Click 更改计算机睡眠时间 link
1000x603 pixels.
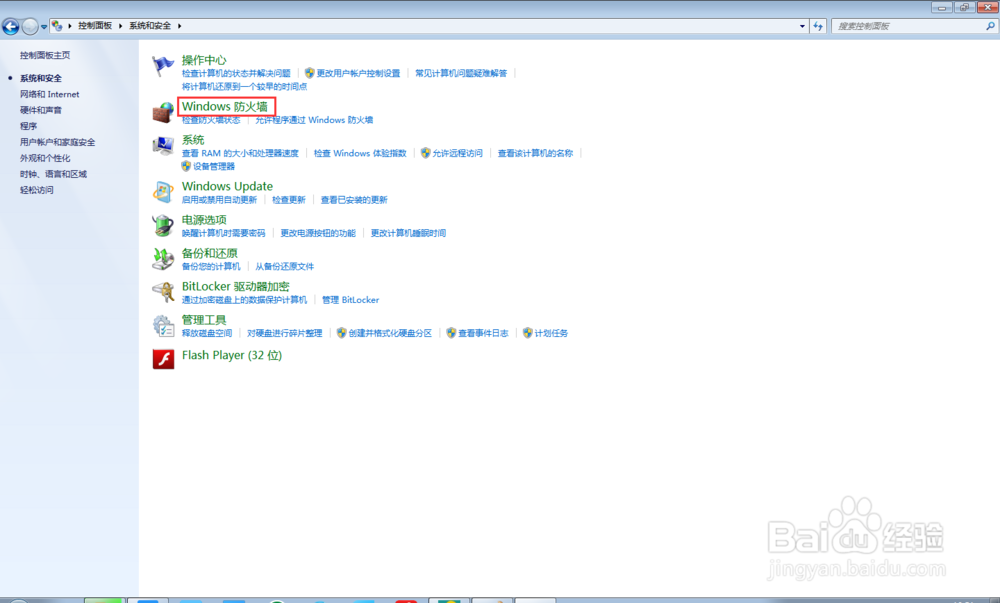tap(408, 233)
